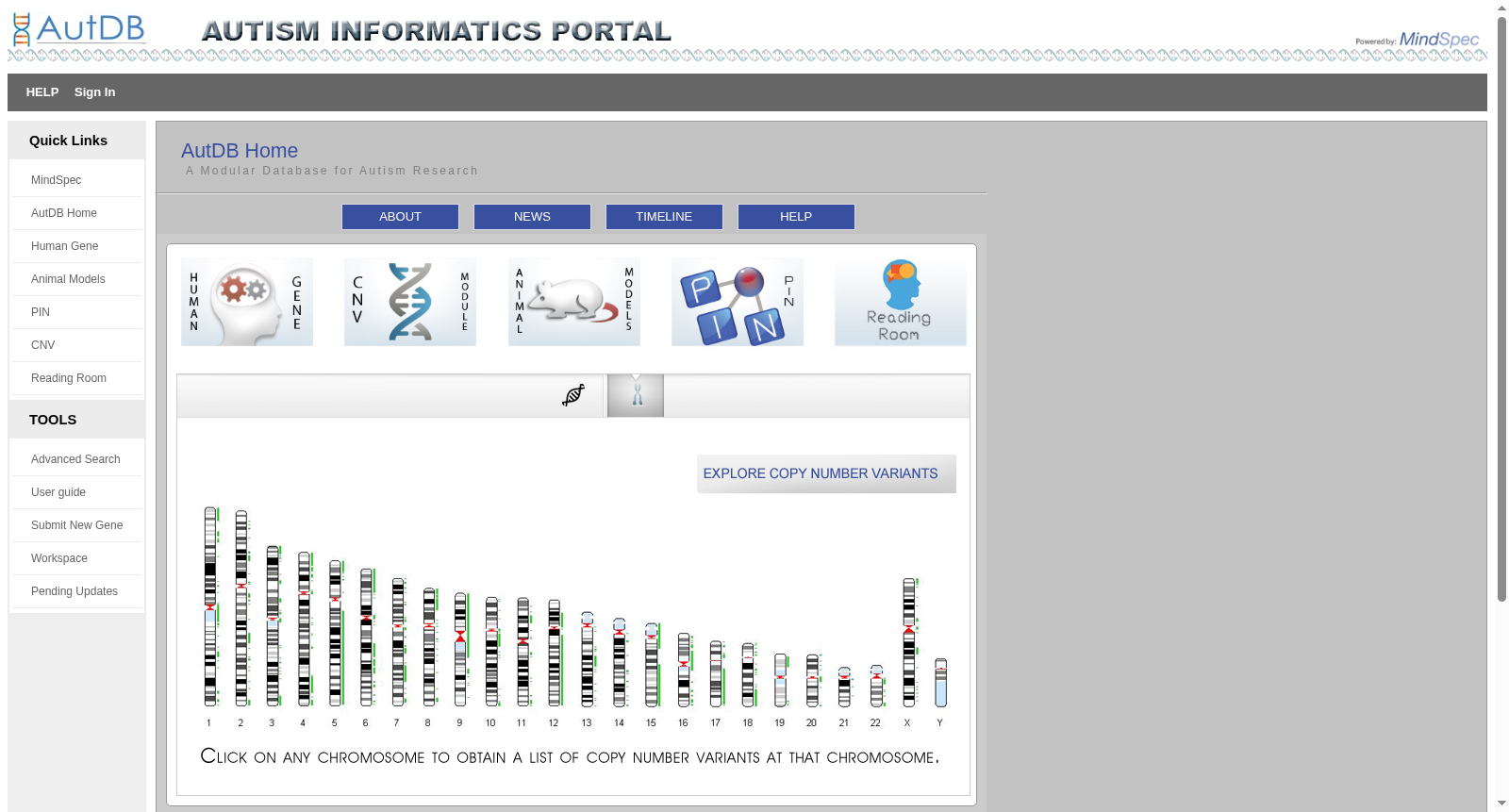Click the blue HELP button
This screenshot has width=1509, height=812.
point(796,217)
